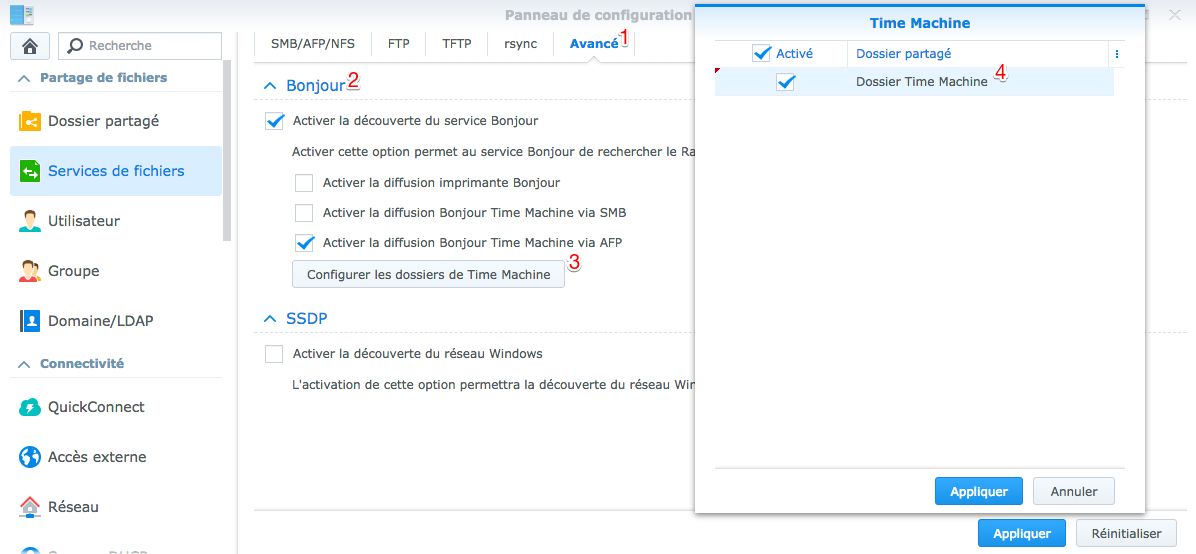Uncheck Activer la découverte du service Bonjour

274,121
